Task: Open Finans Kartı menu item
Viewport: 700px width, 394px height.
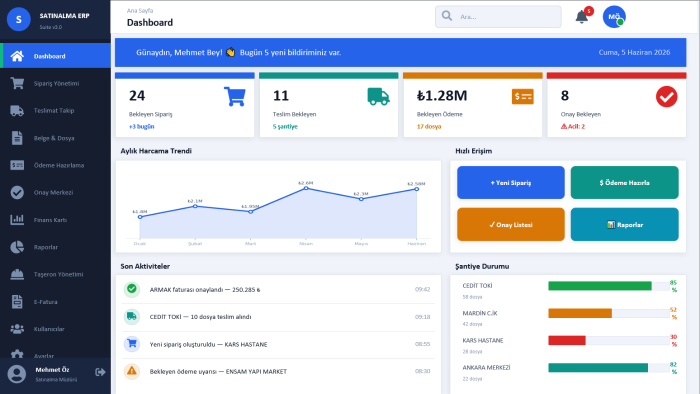Action: click(x=55, y=220)
